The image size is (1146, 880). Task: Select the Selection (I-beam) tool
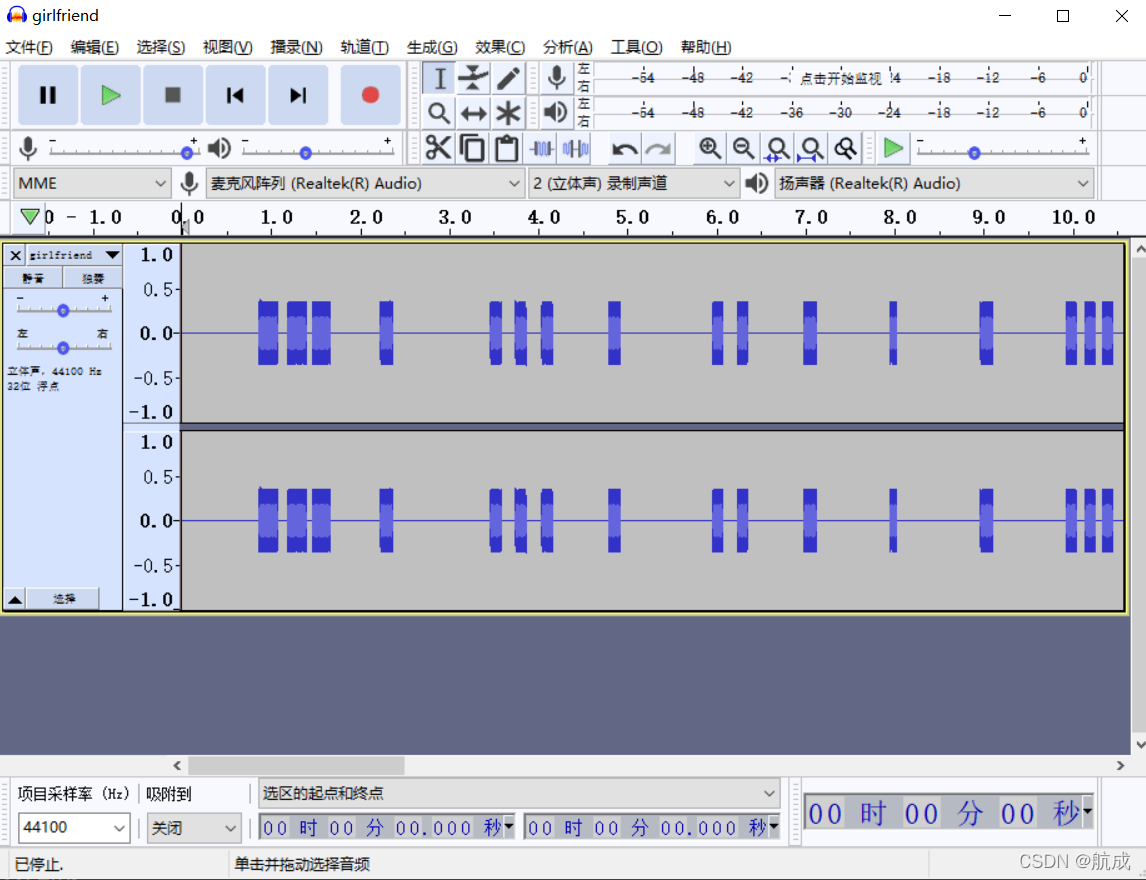[439, 78]
